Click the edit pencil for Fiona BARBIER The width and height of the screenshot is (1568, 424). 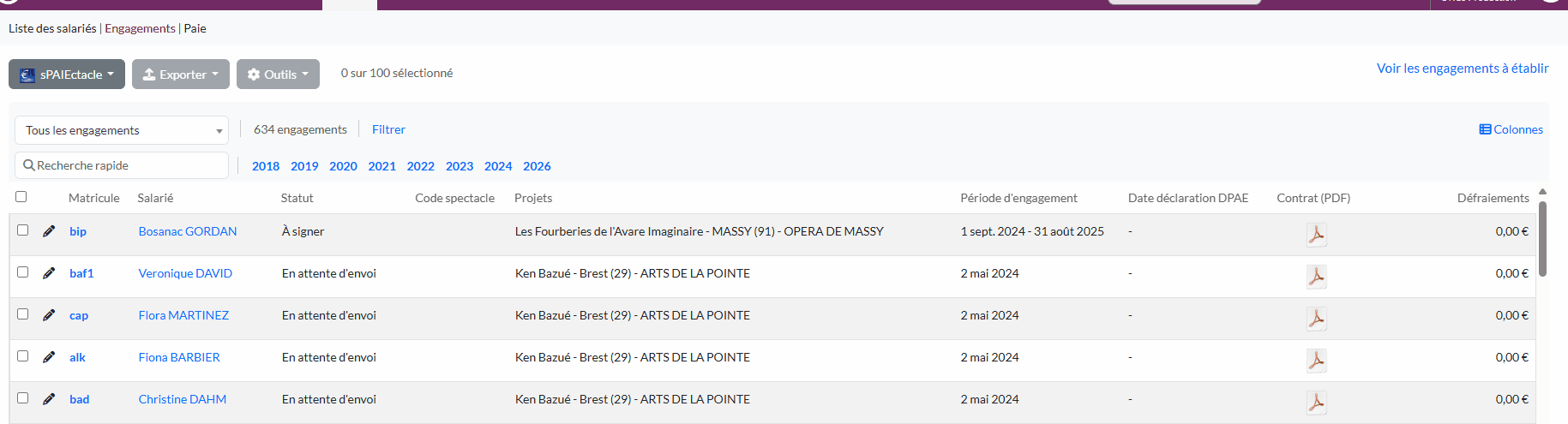pos(49,357)
